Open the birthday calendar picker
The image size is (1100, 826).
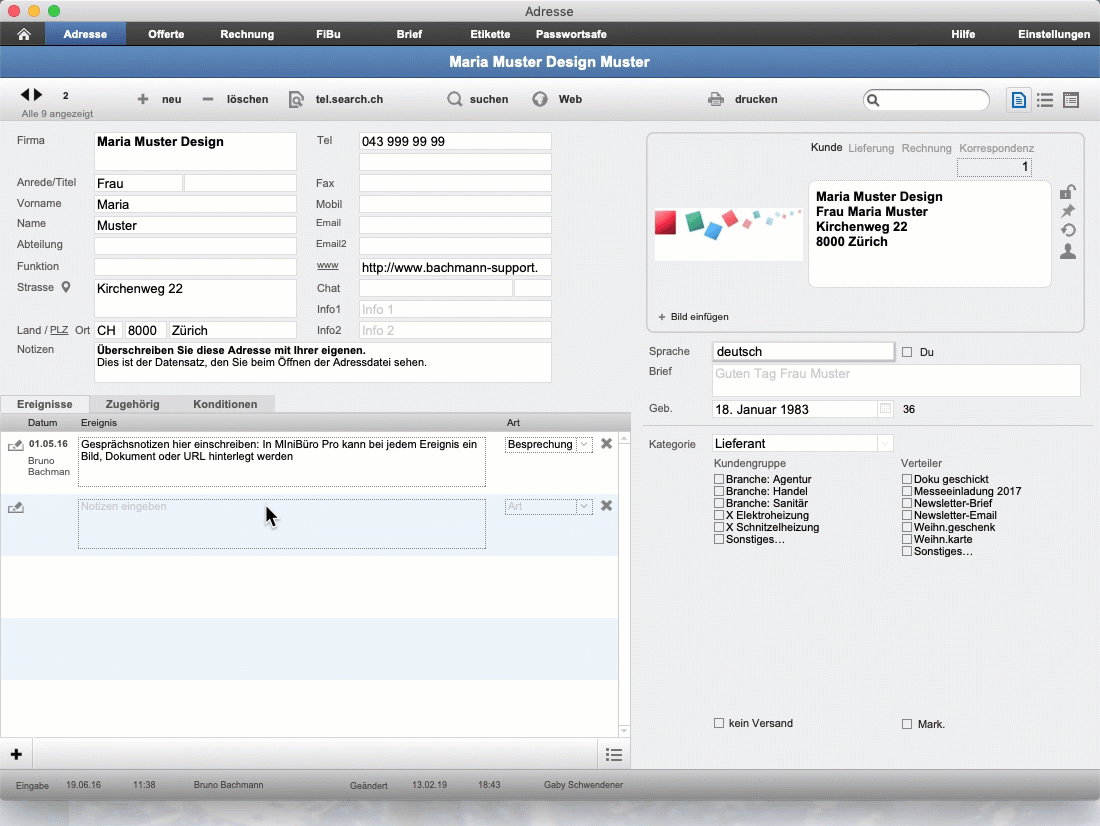coord(885,409)
